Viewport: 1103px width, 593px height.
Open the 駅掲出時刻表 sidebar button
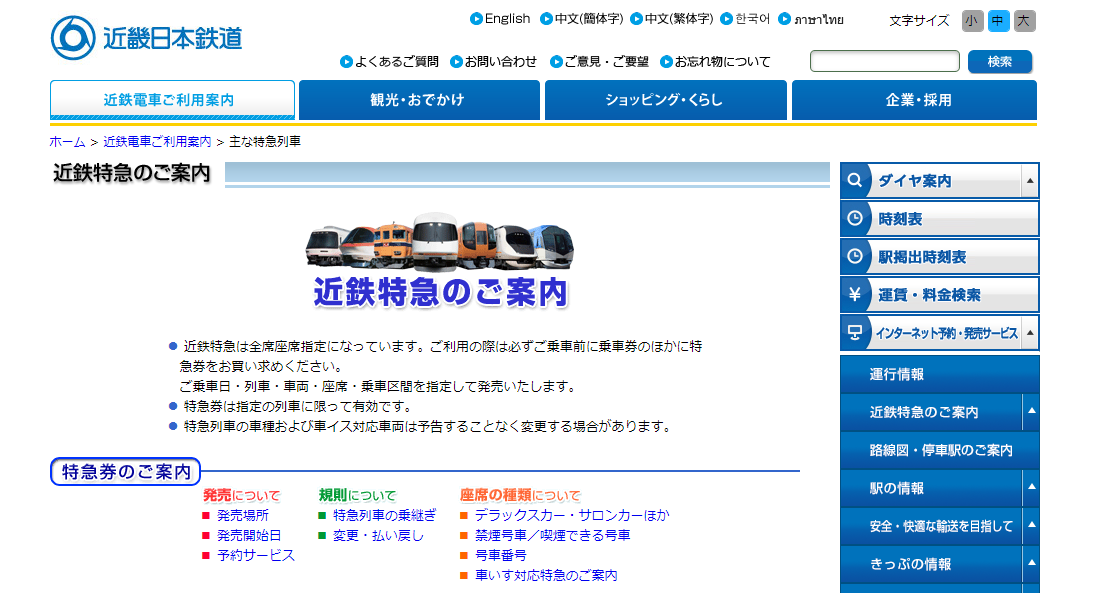[x=939, y=257]
